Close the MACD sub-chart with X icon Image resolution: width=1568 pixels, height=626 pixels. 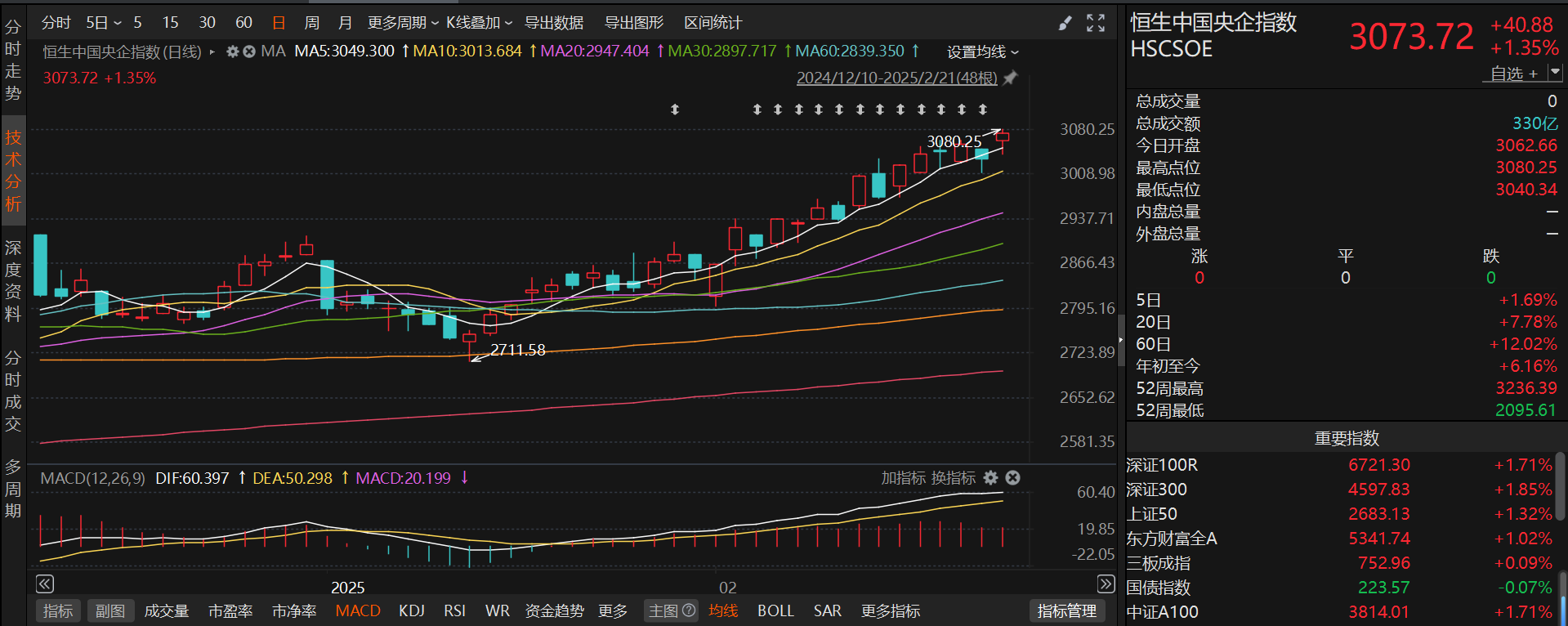[1012, 478]
